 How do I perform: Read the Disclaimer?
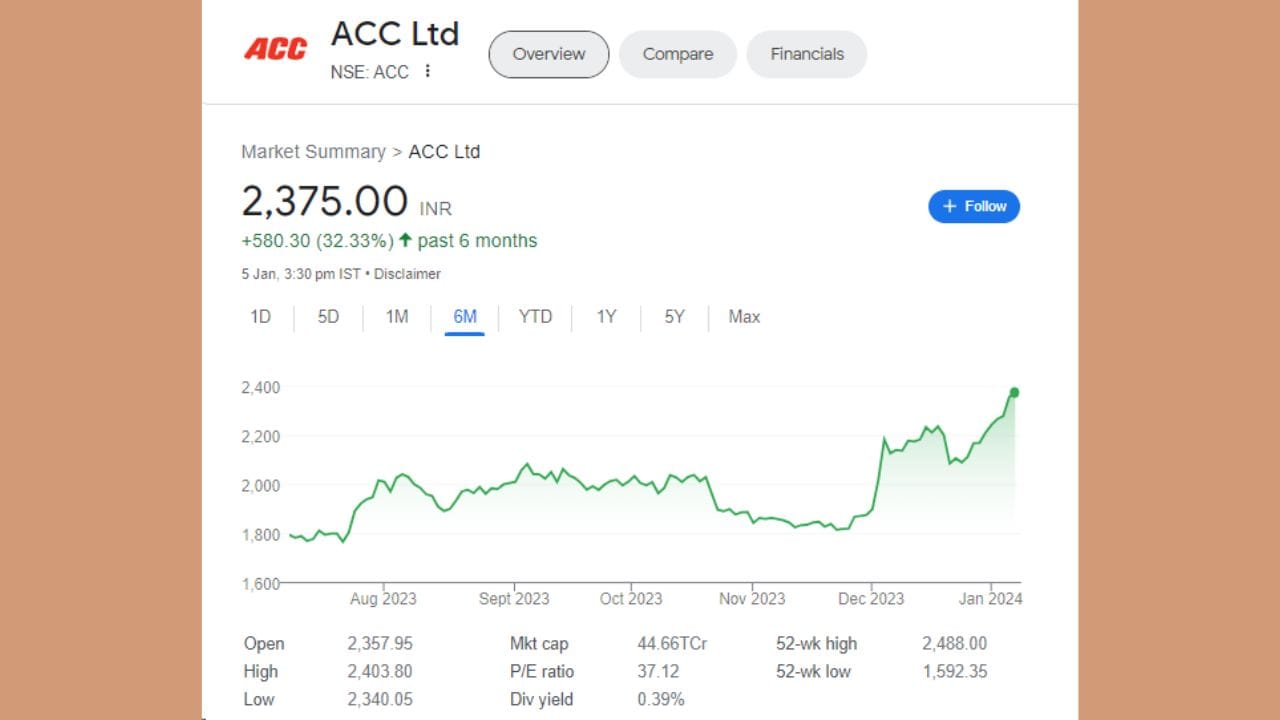tap(407, 273)
